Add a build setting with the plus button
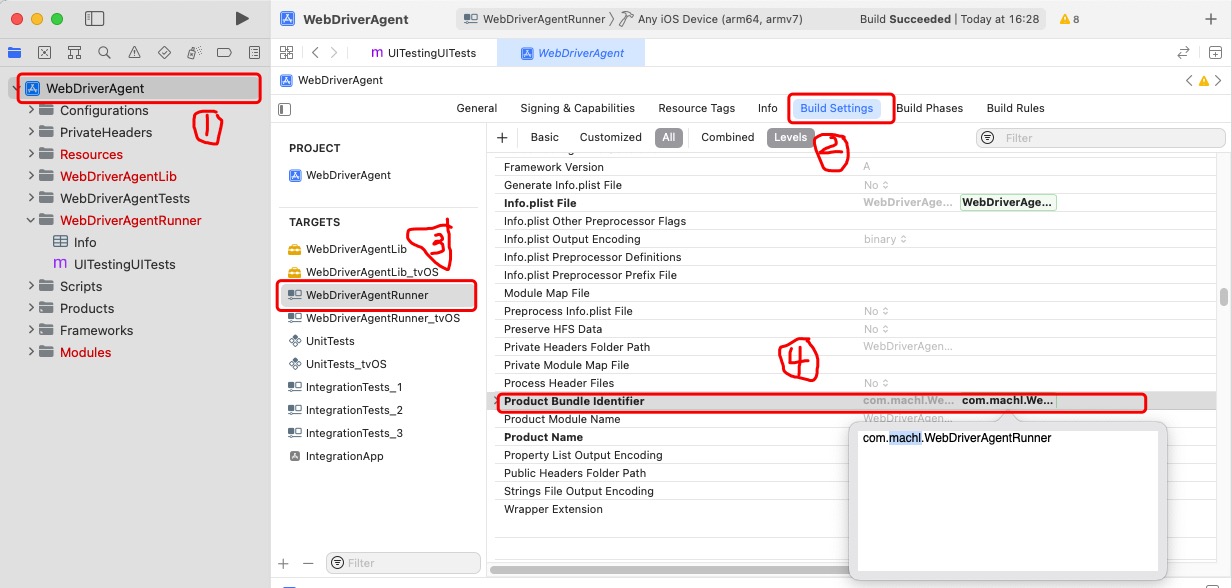Image resolution: width=1232 pixels, height=588 pixels. pos(502,138)
